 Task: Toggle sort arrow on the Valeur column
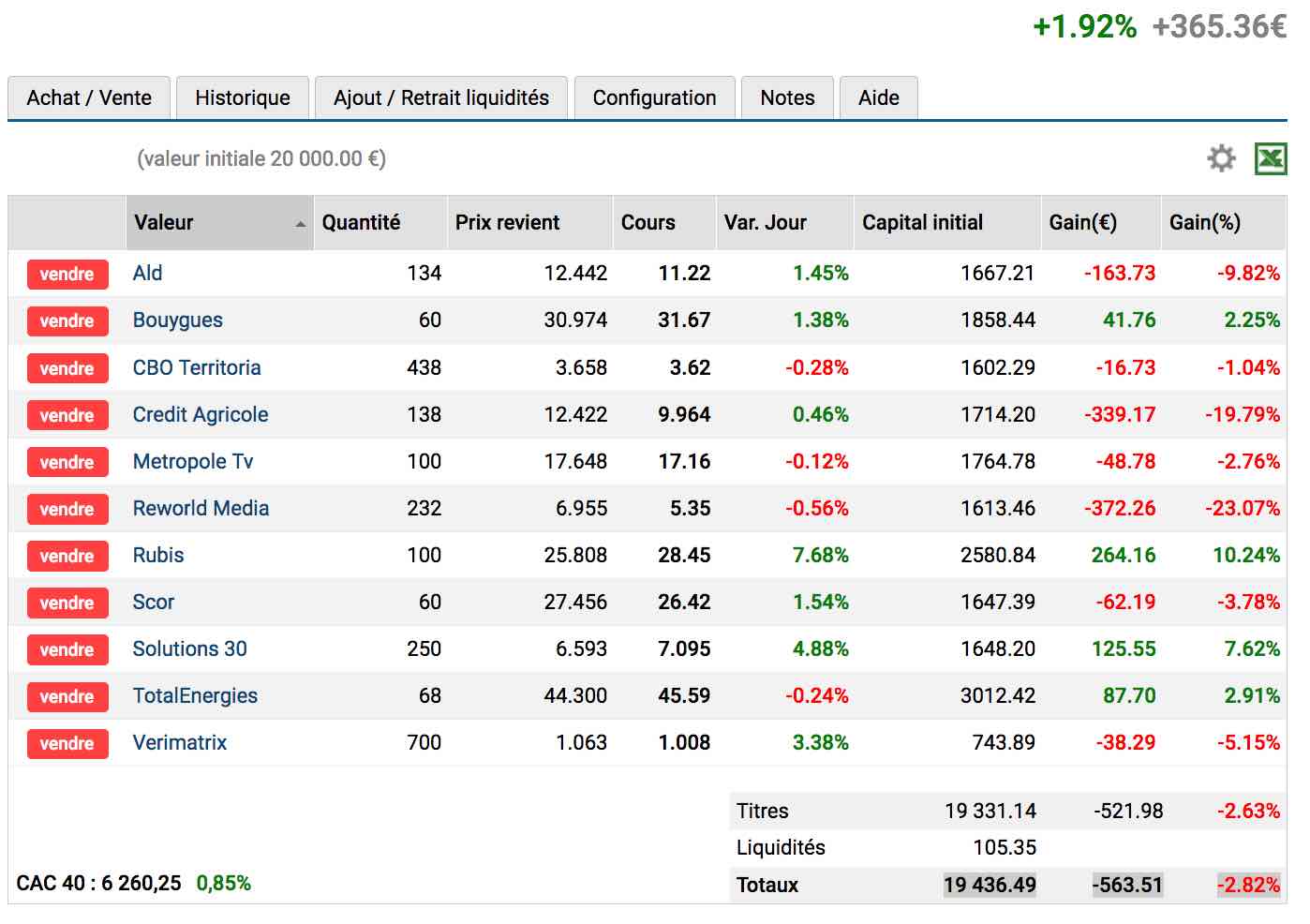[x=300, y=224]
